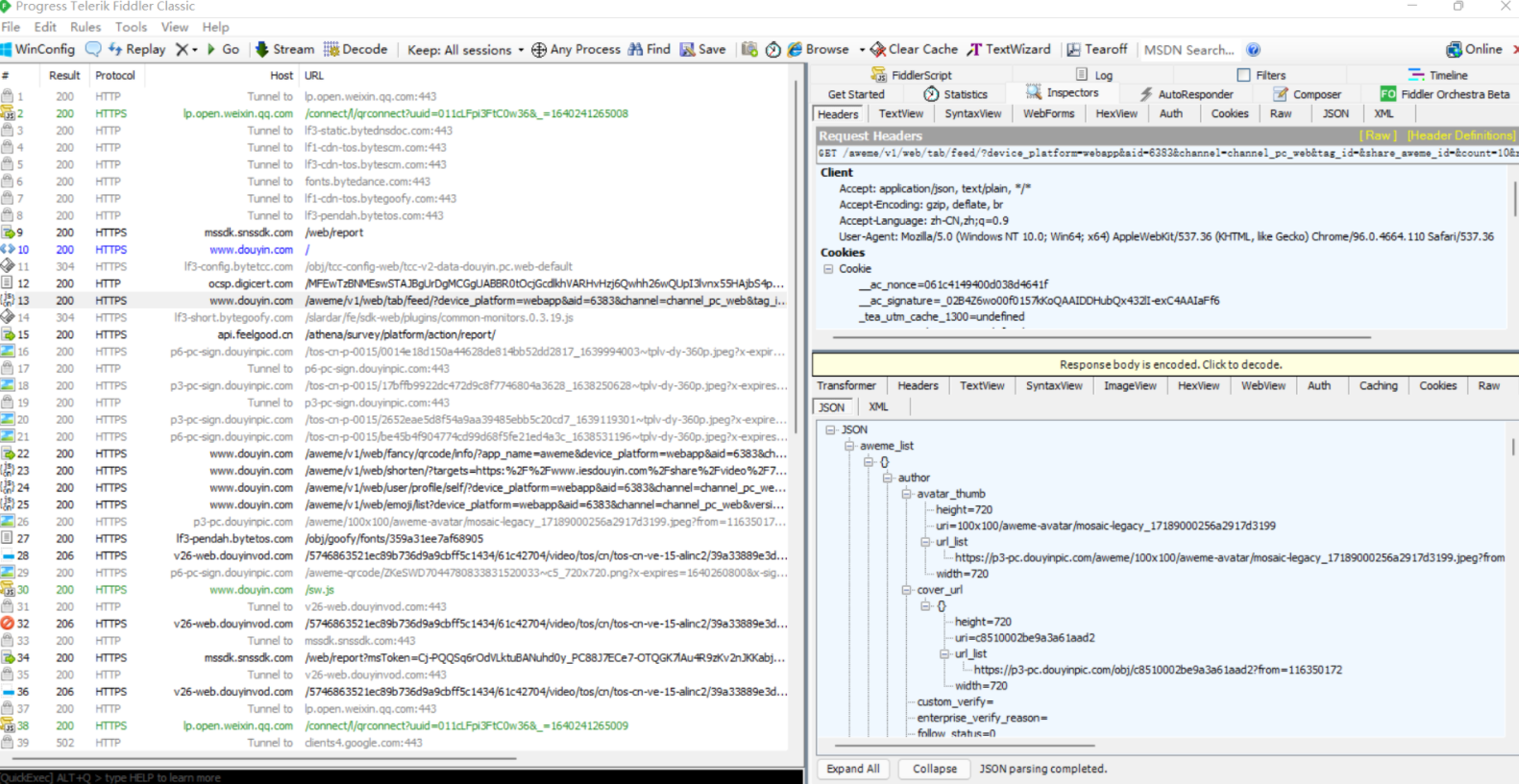Collapse the cover_url tree node
Screen dimensions: 1519x784
pyautogui.click(x=906, y=590)
